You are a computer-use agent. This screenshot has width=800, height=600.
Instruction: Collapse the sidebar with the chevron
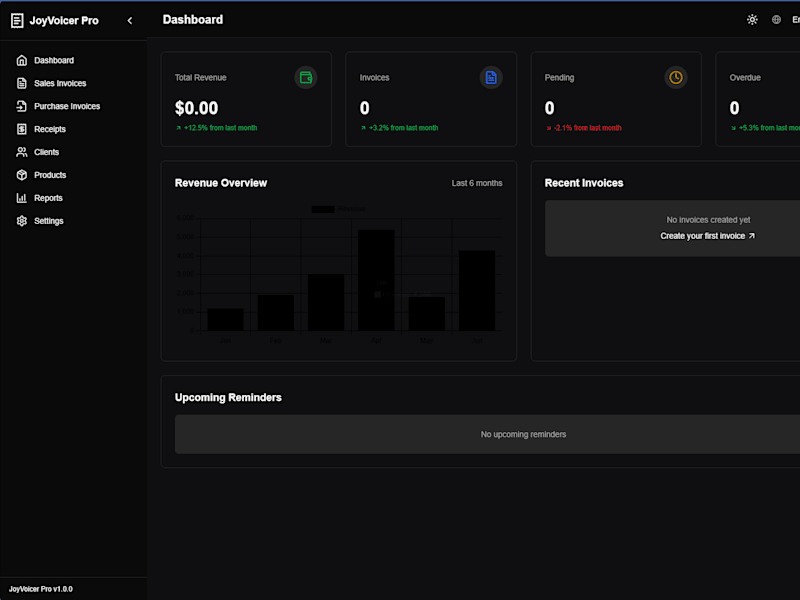[x=130, y=20]
